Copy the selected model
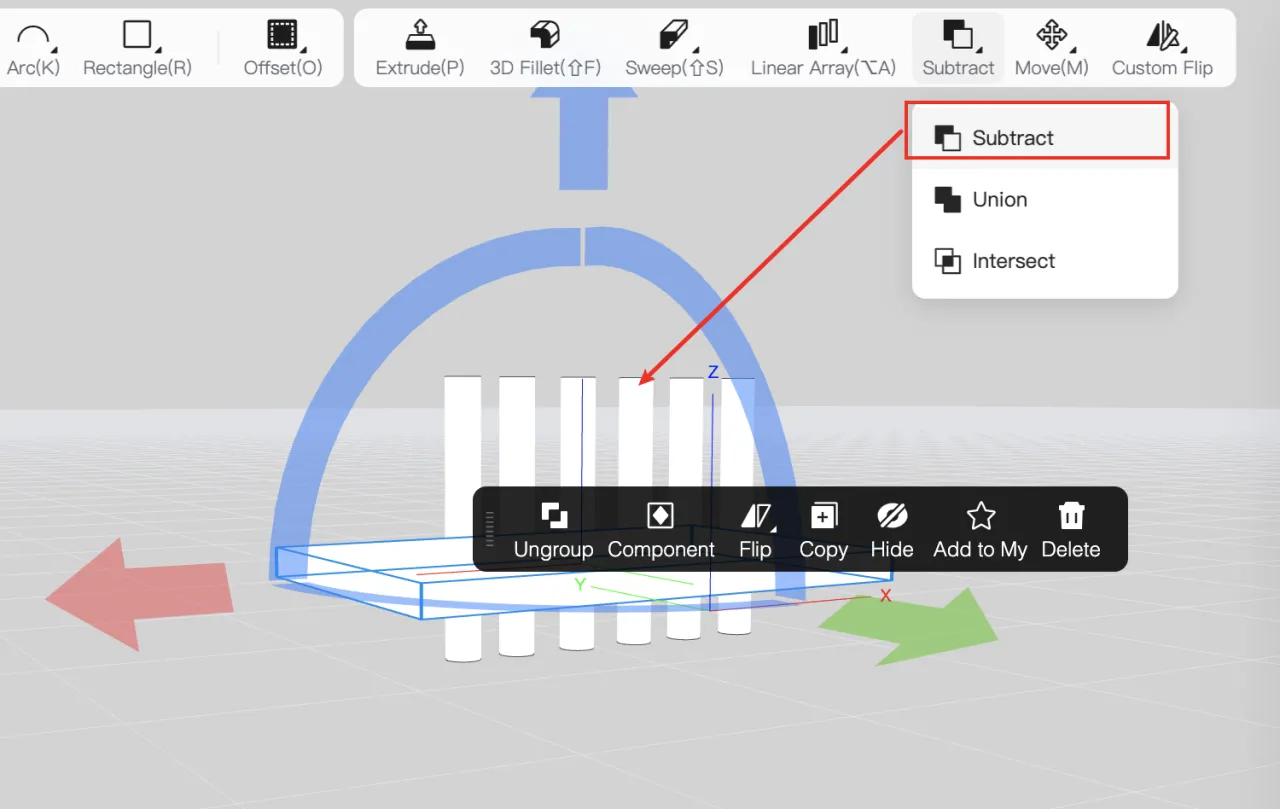 point(823,529)
